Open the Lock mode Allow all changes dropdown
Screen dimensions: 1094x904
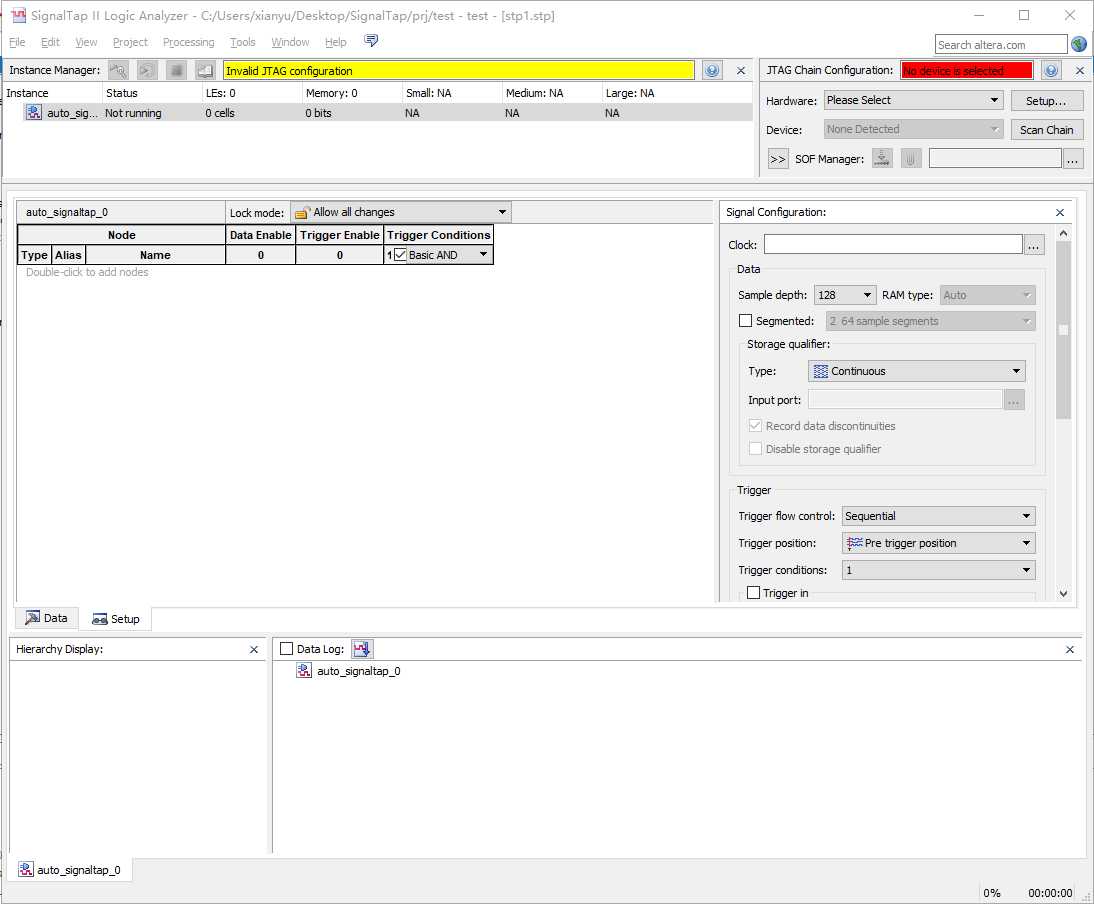[x=400, y=212]
